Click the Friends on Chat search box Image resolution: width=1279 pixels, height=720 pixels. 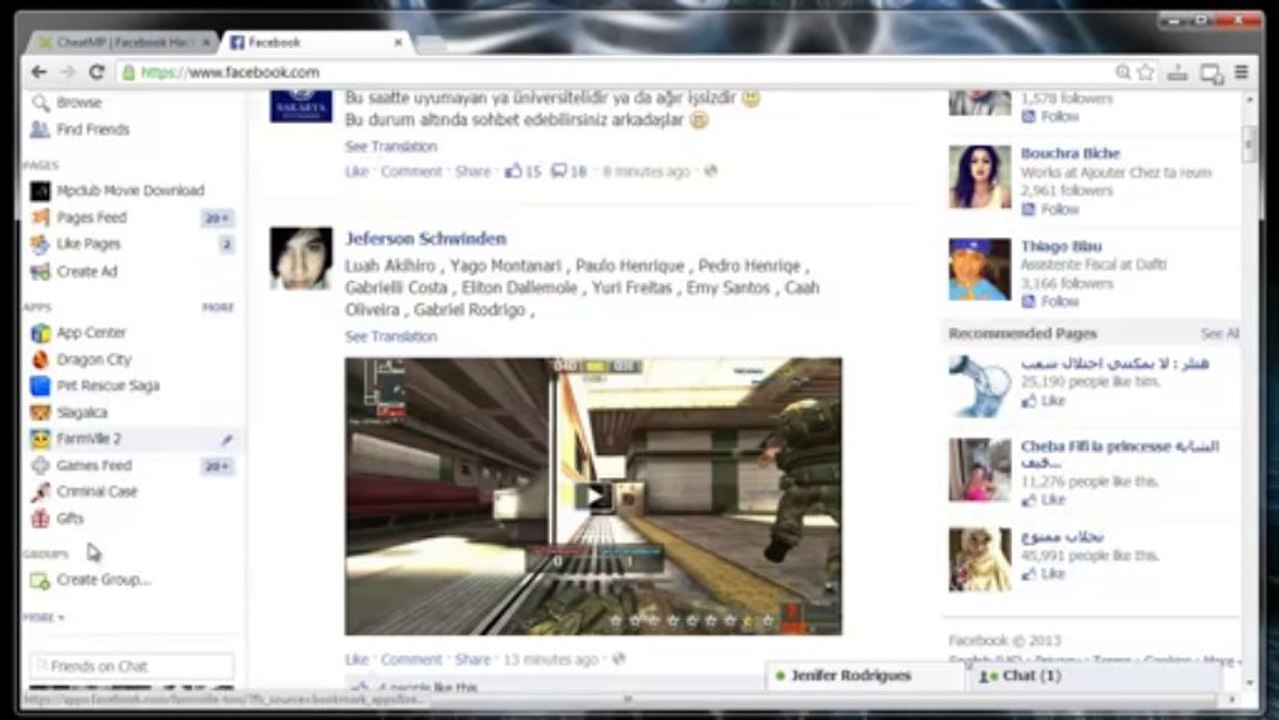(x=131, y=666)
